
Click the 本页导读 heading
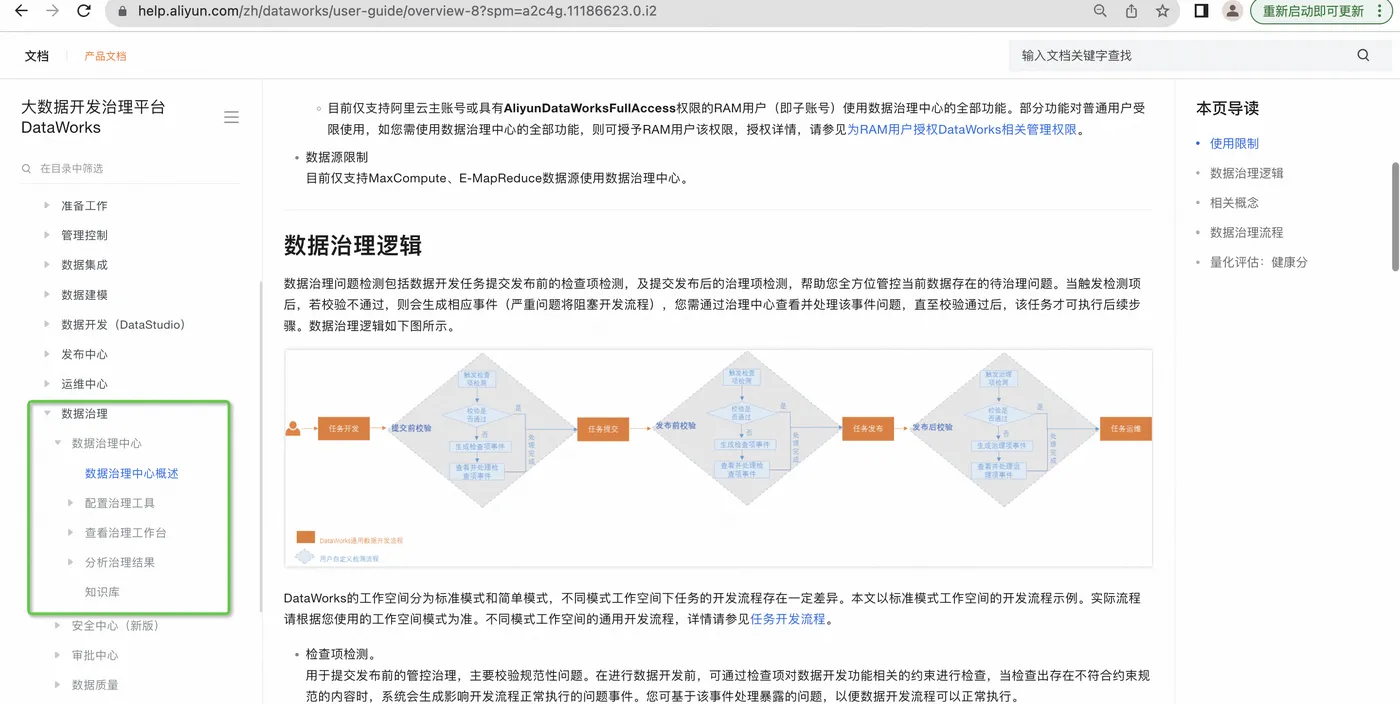pyautogui.click(x=1227, y=108)
